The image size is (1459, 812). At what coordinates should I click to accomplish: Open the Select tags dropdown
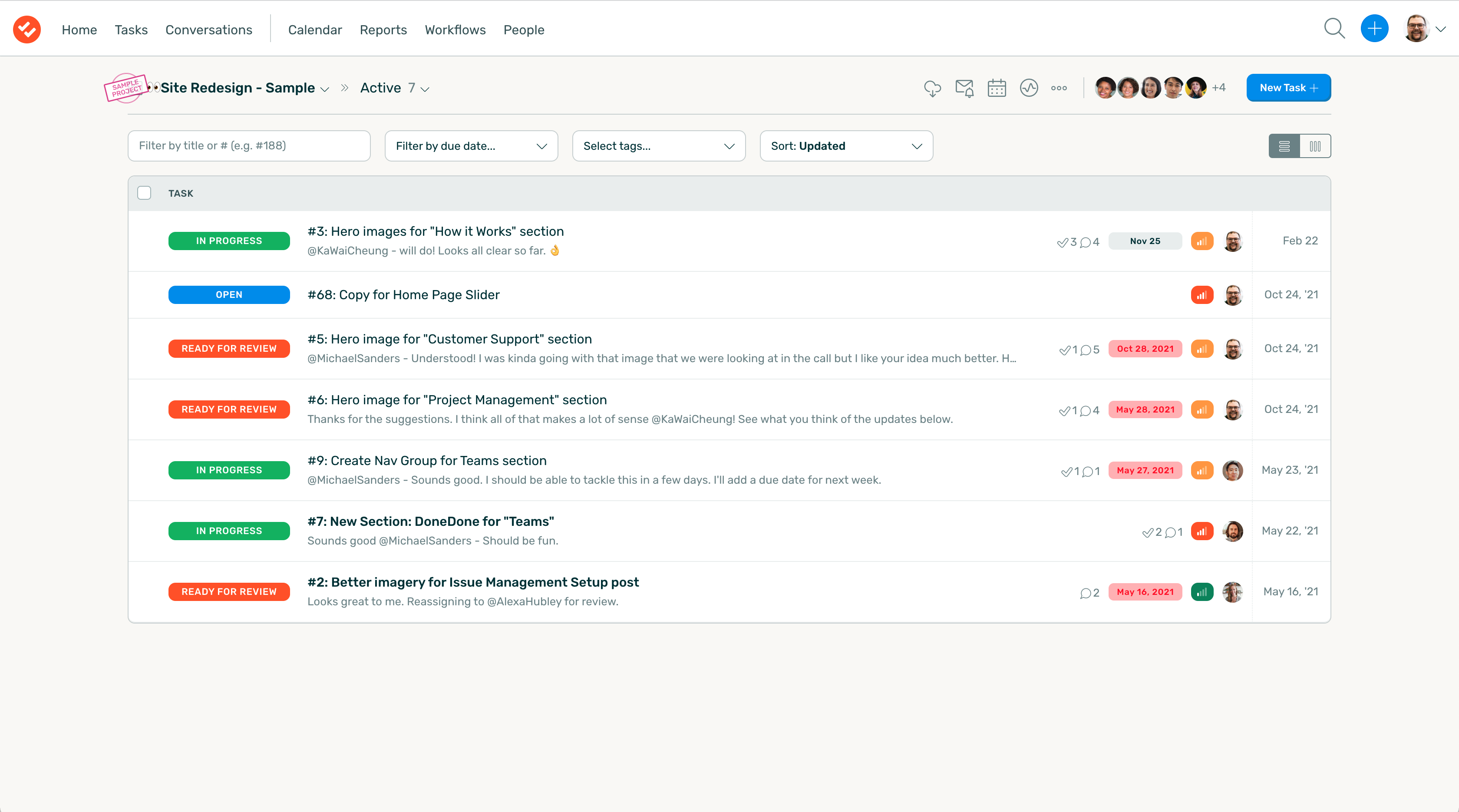point(659,146)
